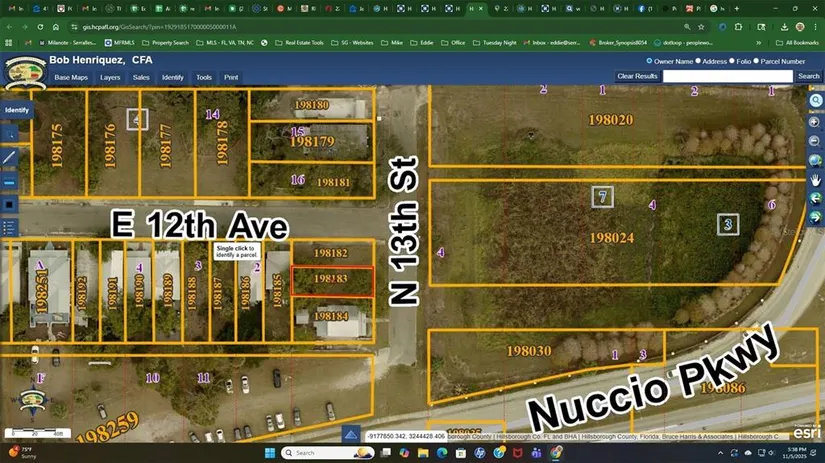The image size is (825, 463).
Task: Select the Parcel Number search option
Action: 756,61
